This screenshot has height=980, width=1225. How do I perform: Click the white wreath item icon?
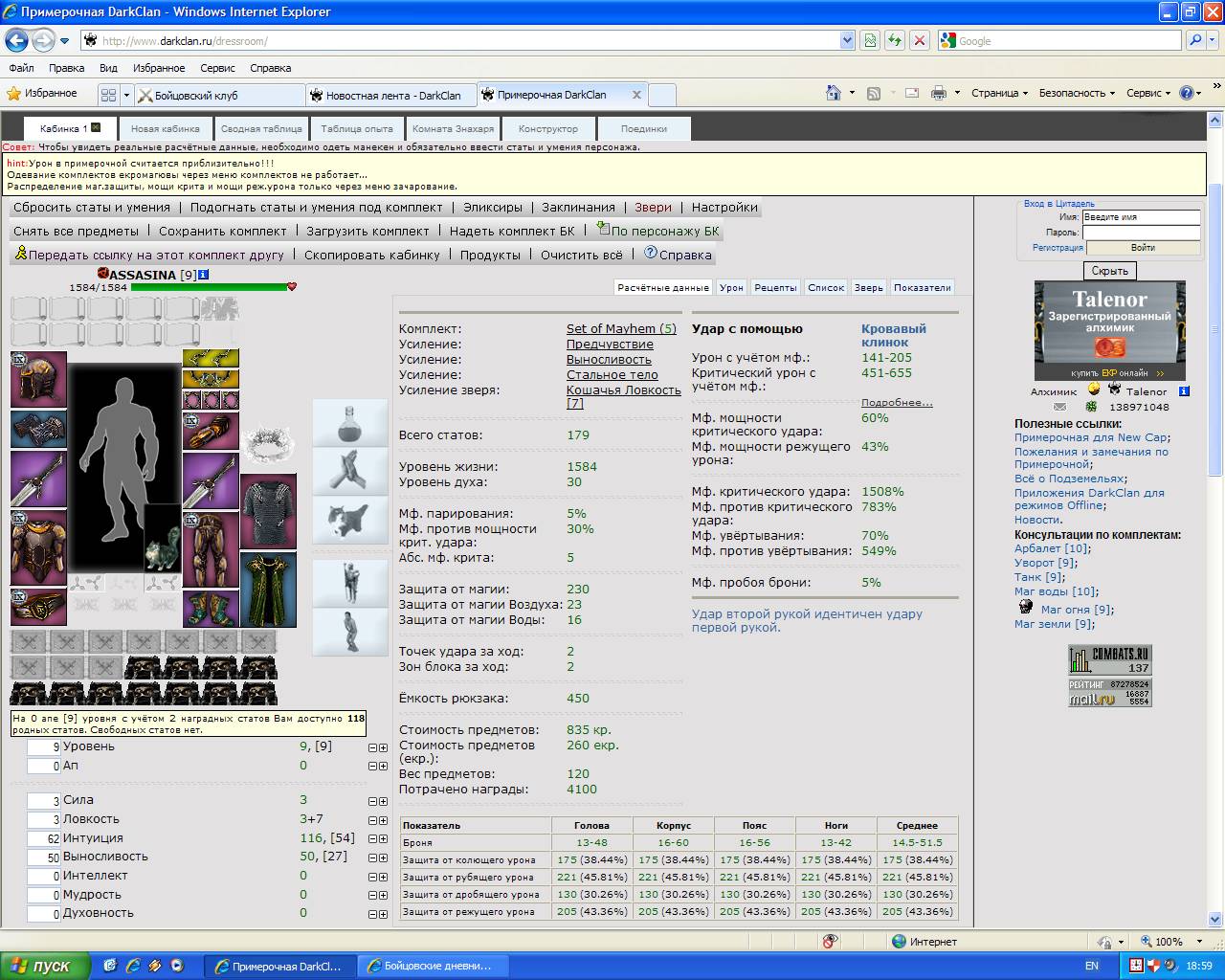269,443
